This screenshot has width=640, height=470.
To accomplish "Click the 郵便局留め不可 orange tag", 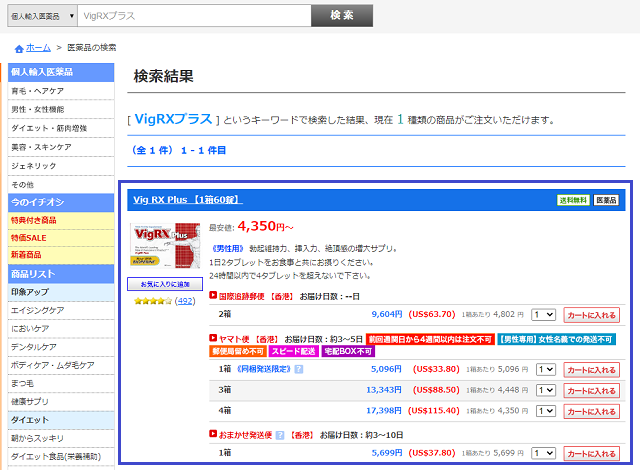I will pyautogui.click(x=238, y=351).
